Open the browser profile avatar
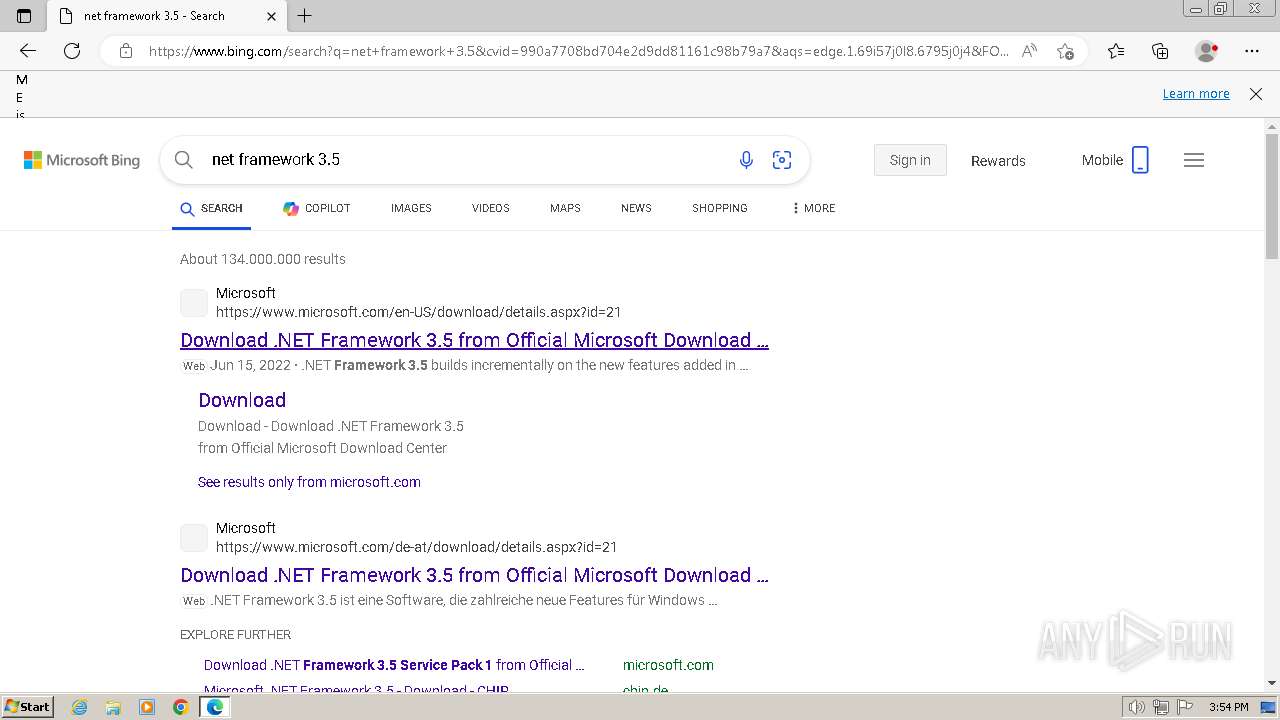Screen dimensions: 1280x720 pyautogui.click(x=1206, y=51)
